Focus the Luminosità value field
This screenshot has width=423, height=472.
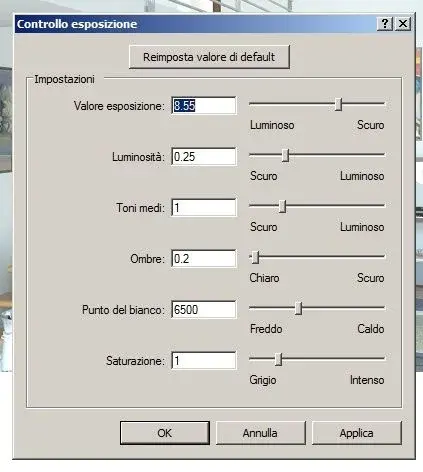[204, 157]
